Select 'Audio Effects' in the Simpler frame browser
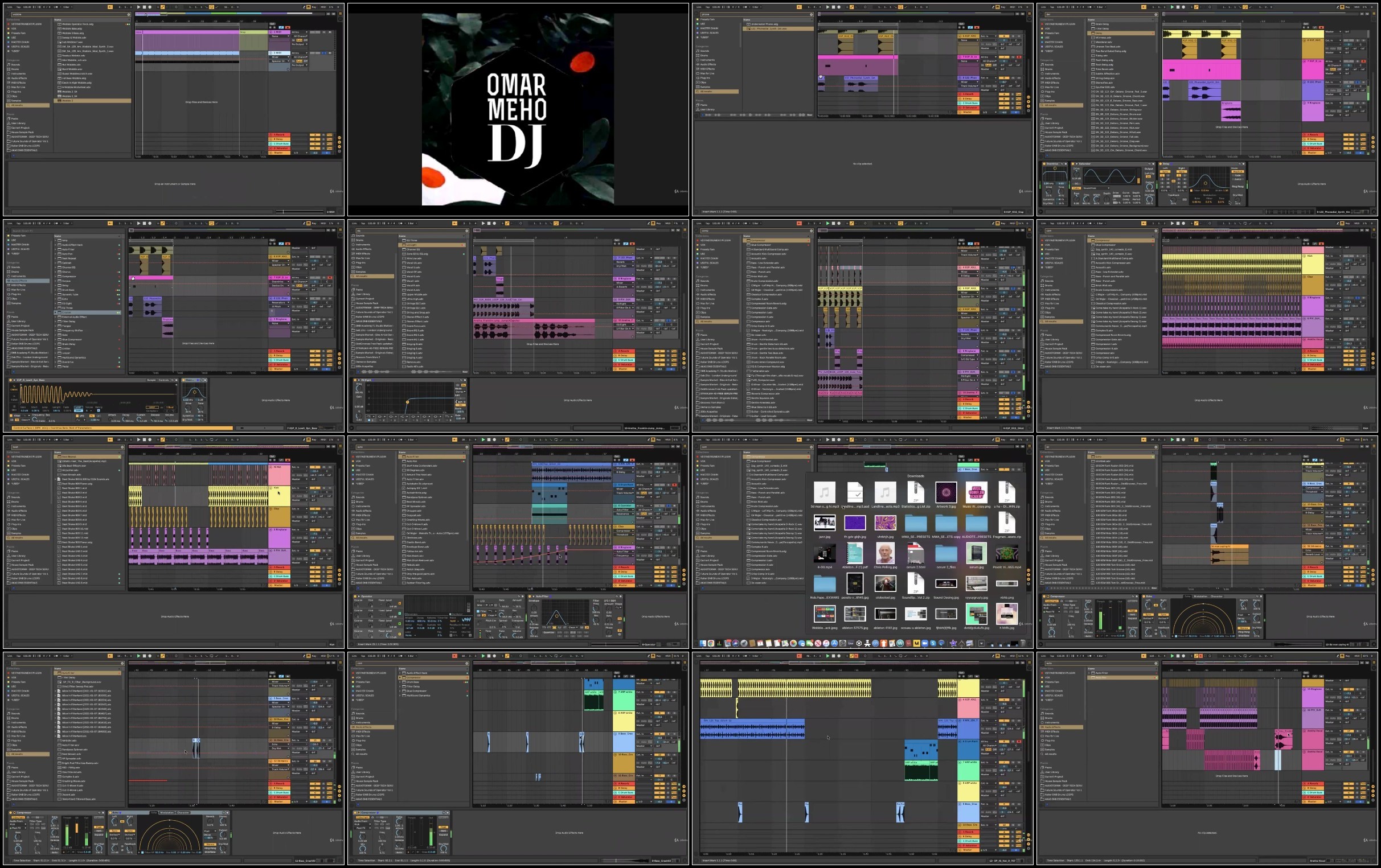 pyautogui.click(x=28, y=281)
